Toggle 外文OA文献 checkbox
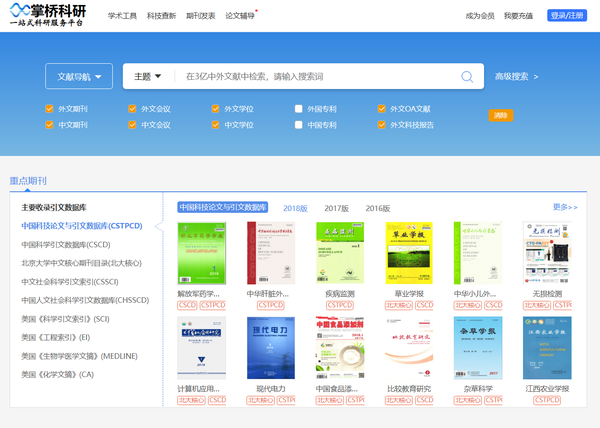 pos(382,109)
